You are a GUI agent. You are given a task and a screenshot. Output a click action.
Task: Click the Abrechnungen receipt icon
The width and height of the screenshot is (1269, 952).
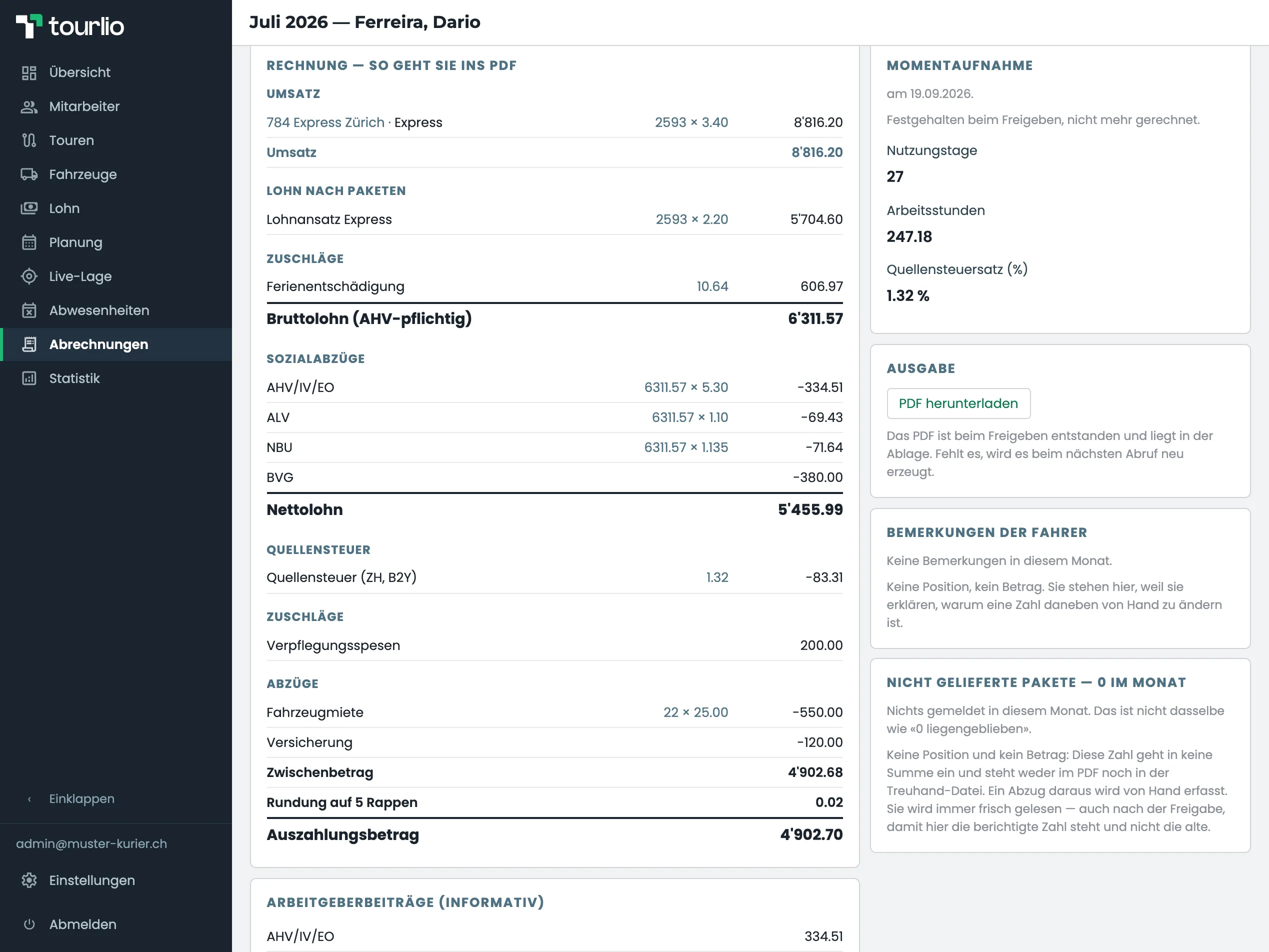click(x=28, y=344)
